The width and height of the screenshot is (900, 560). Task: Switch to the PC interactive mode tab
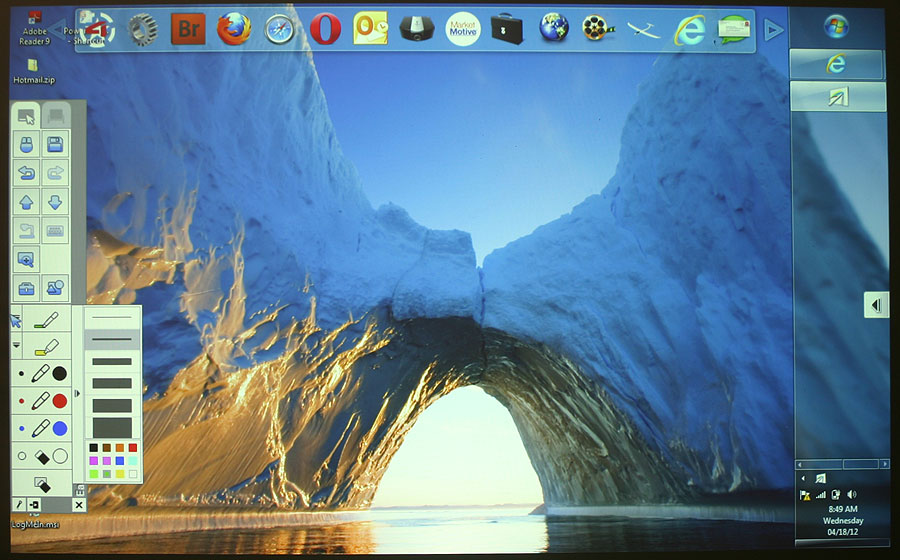(x=26, y=116)
